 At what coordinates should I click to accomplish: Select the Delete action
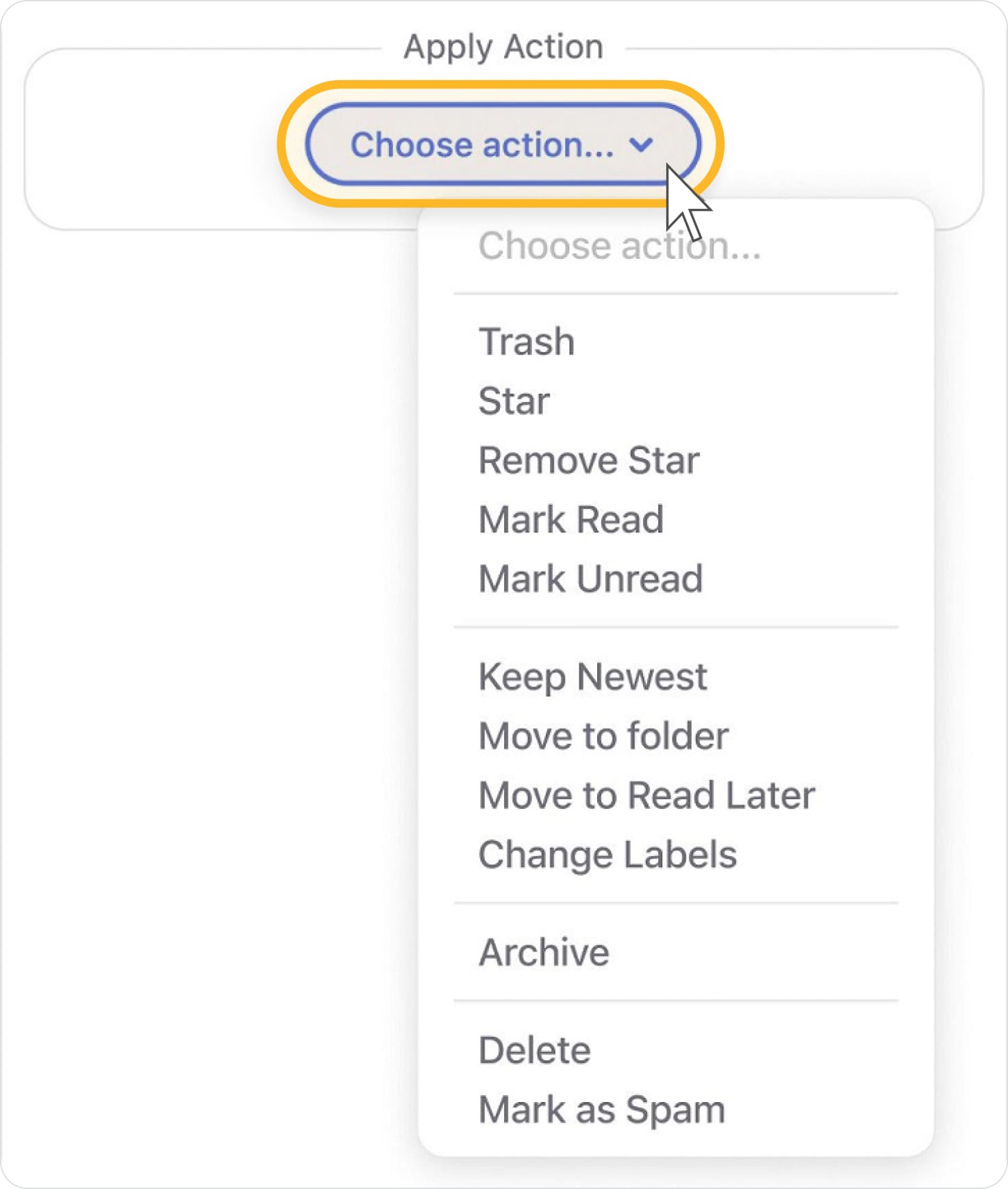click(x=534, y=1050)
